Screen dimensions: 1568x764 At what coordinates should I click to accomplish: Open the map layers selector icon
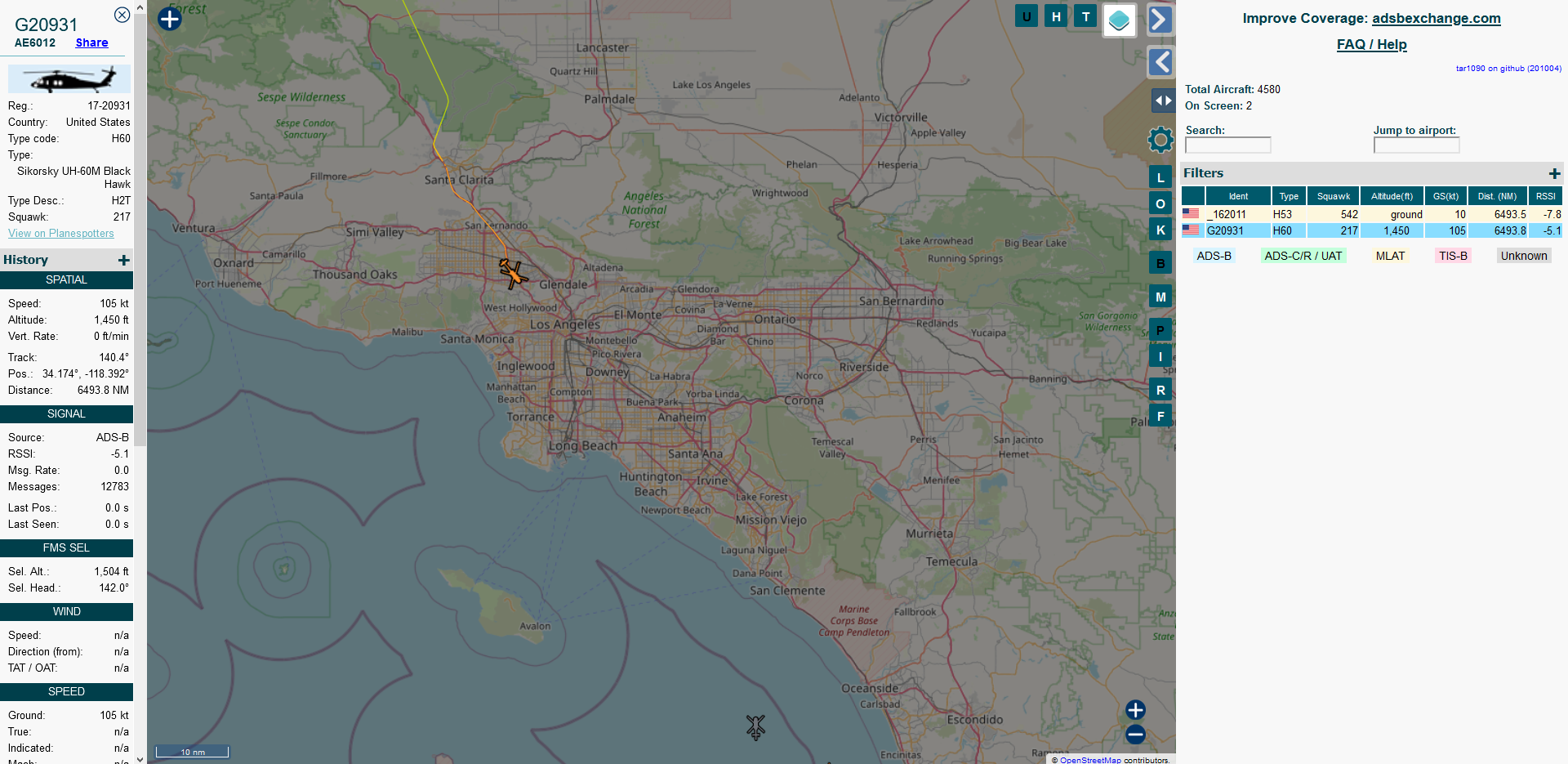(x=1120, y=20)
